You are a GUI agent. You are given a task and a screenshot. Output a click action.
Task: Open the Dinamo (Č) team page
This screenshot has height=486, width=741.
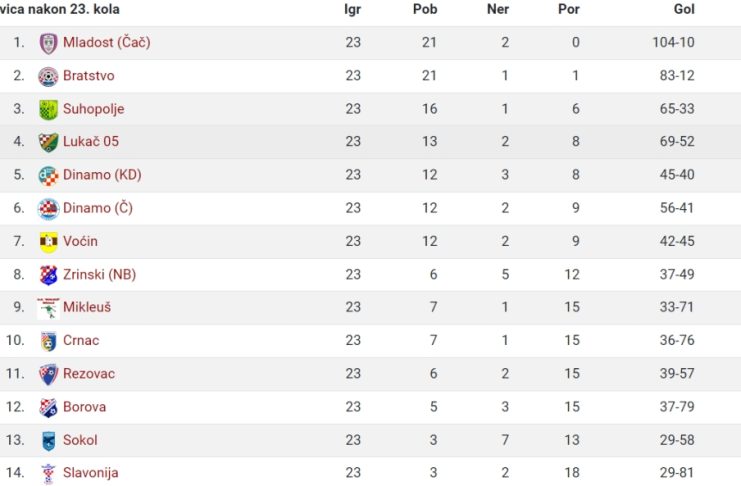click(98, 208)
